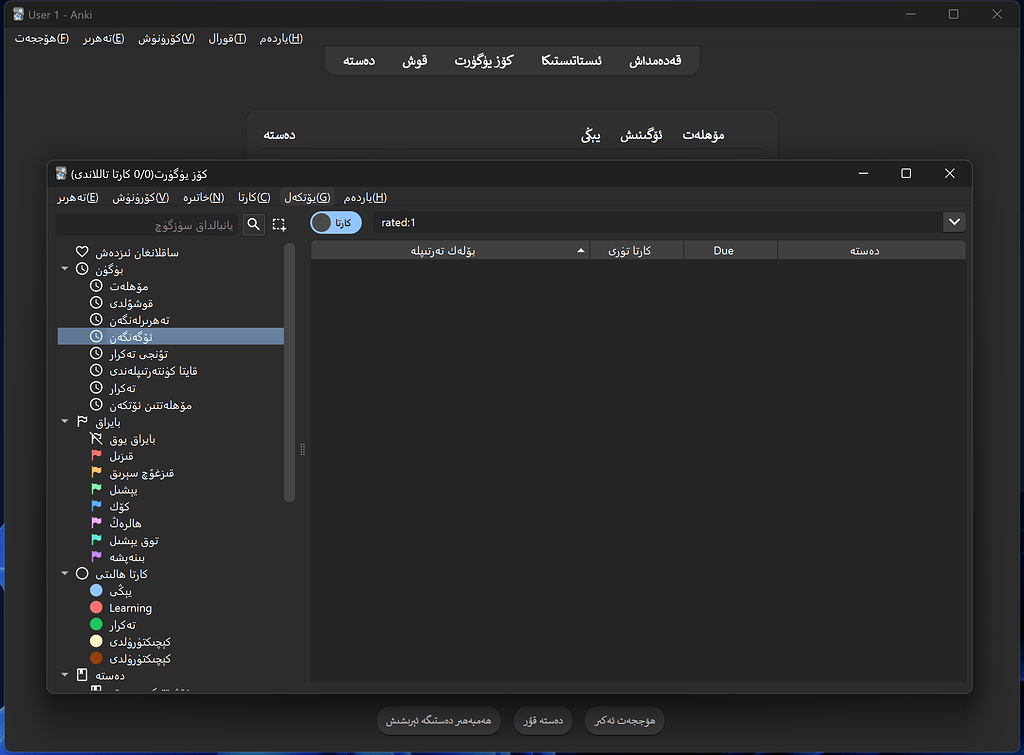Click the هۆججەت ئەكىر import file button
This screenshot has width=1024, height=755.
pos(624,720)
